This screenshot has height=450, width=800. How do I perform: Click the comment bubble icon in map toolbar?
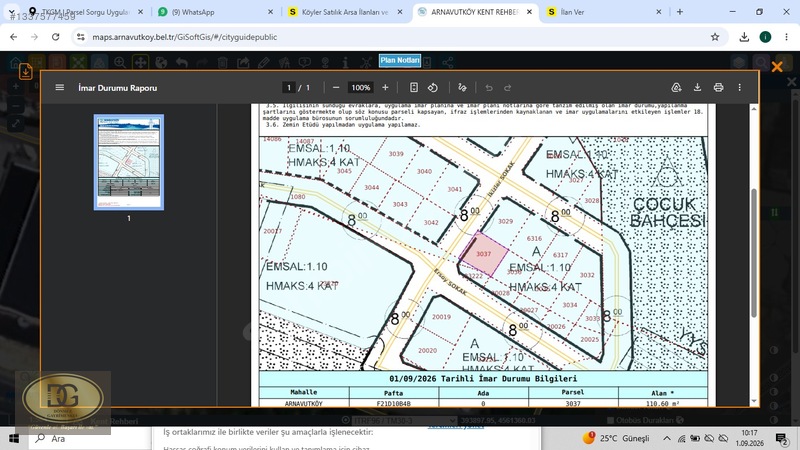click(x=305, y=62)
